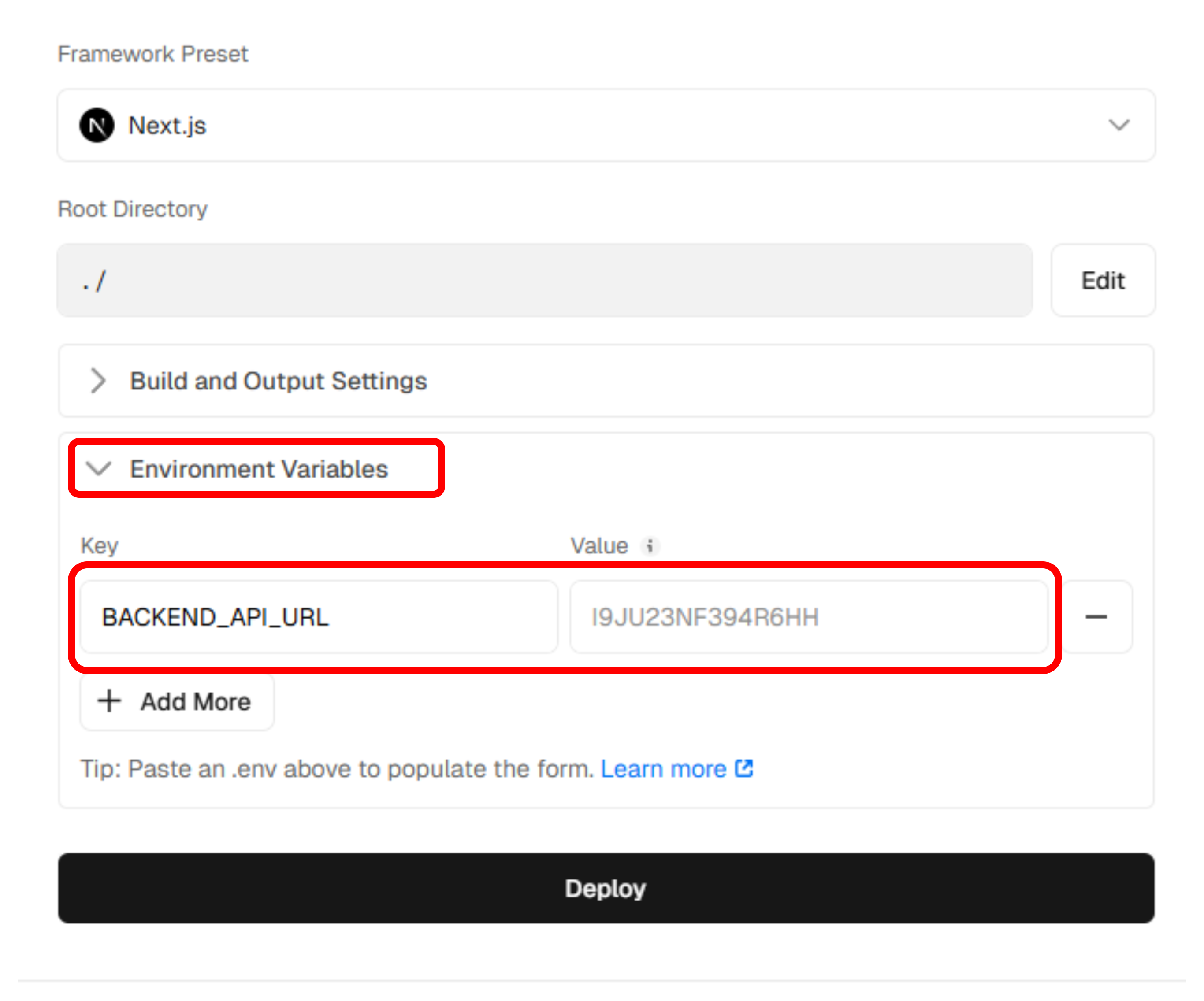Viewport: 1204px width, 1001px height.
Task: Click Edit next to Root Directory
Action: [x=1103, y=280]
